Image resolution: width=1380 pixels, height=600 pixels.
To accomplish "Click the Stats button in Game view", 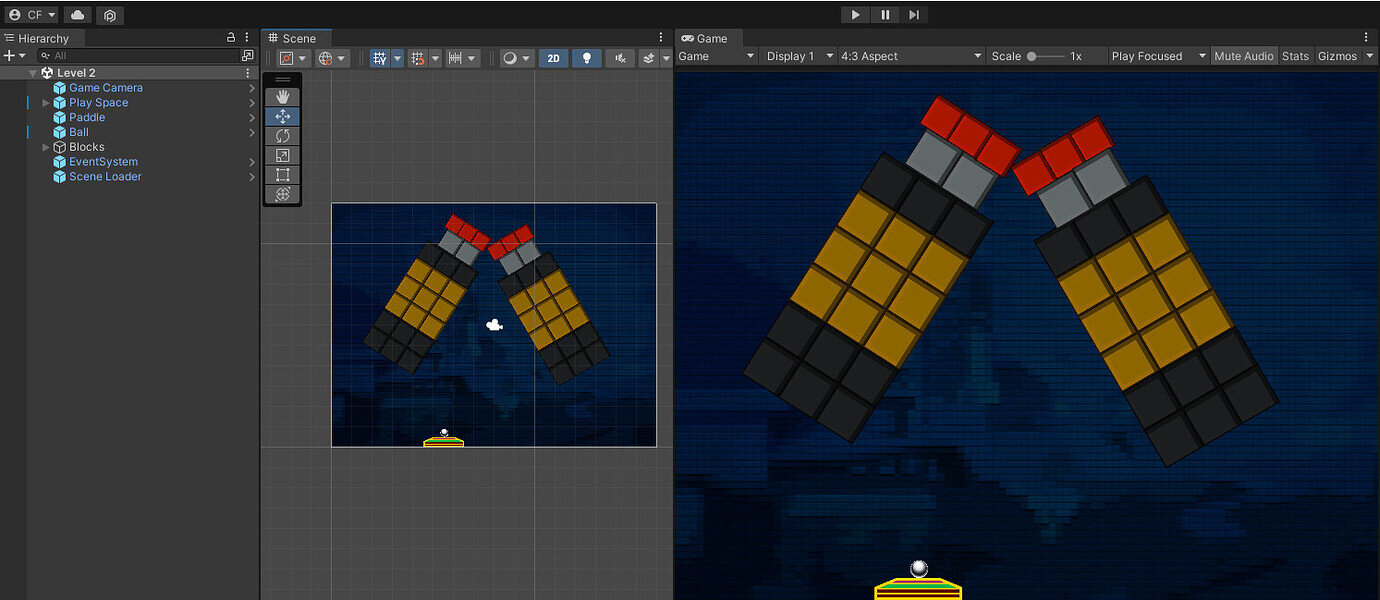I will 1295,56.
